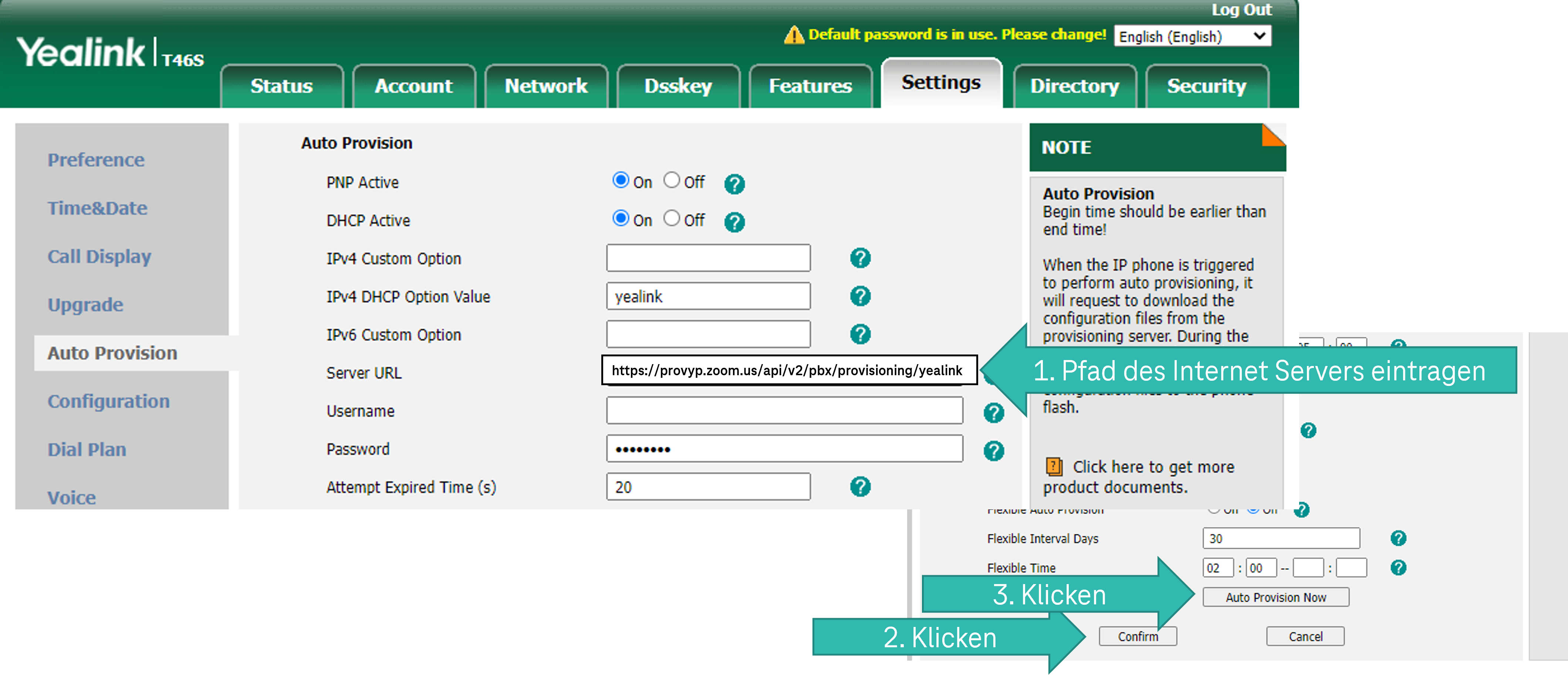
Task: Click the Log Out link
Action: (x=1240, y=10)
